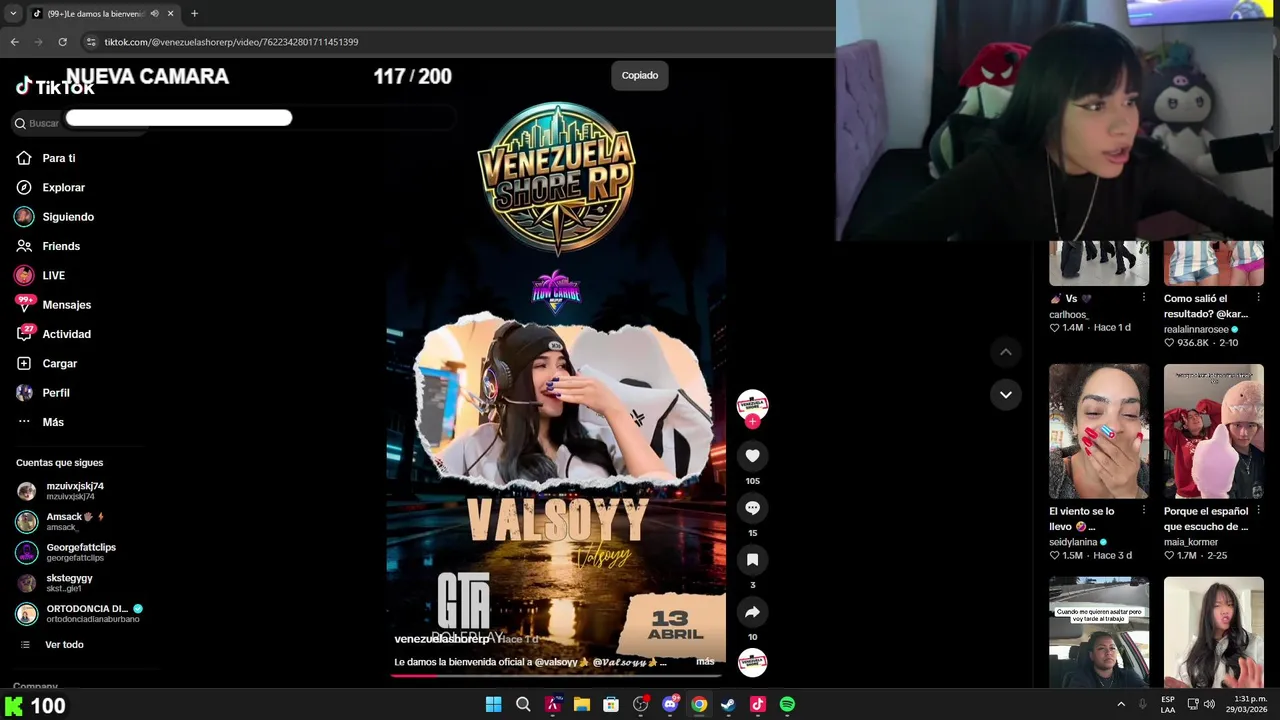Show hidden system tray icons
Screen dimensions: 1280x720
(1120, 704)
